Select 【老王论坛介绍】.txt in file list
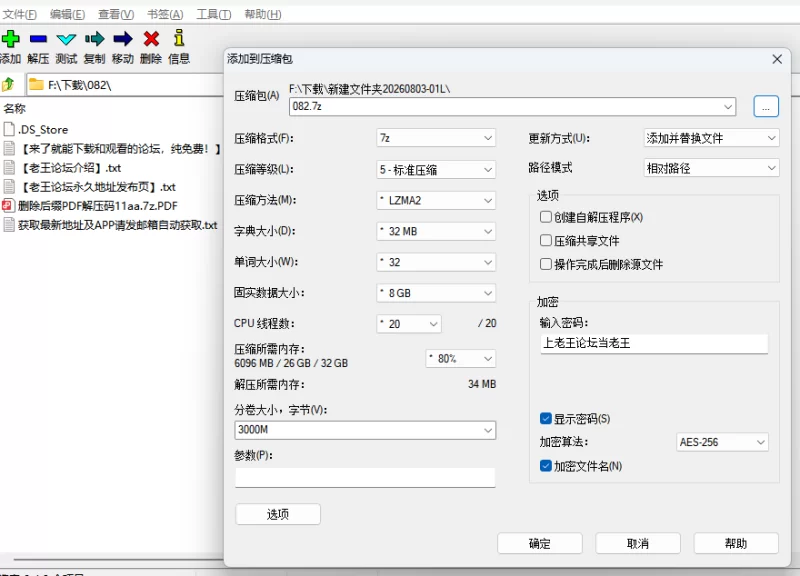 click(70, 168)
